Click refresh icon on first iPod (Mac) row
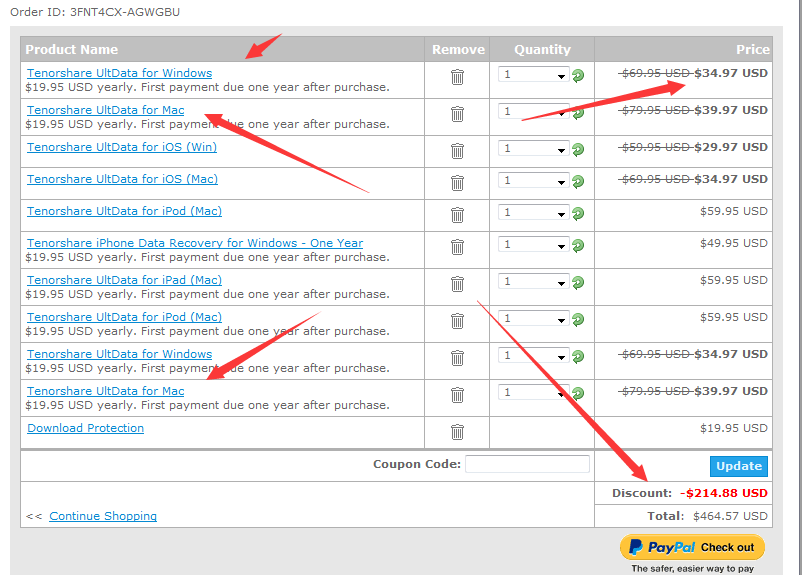This screenshot has height=575, width=802. (x=578, y=213)
